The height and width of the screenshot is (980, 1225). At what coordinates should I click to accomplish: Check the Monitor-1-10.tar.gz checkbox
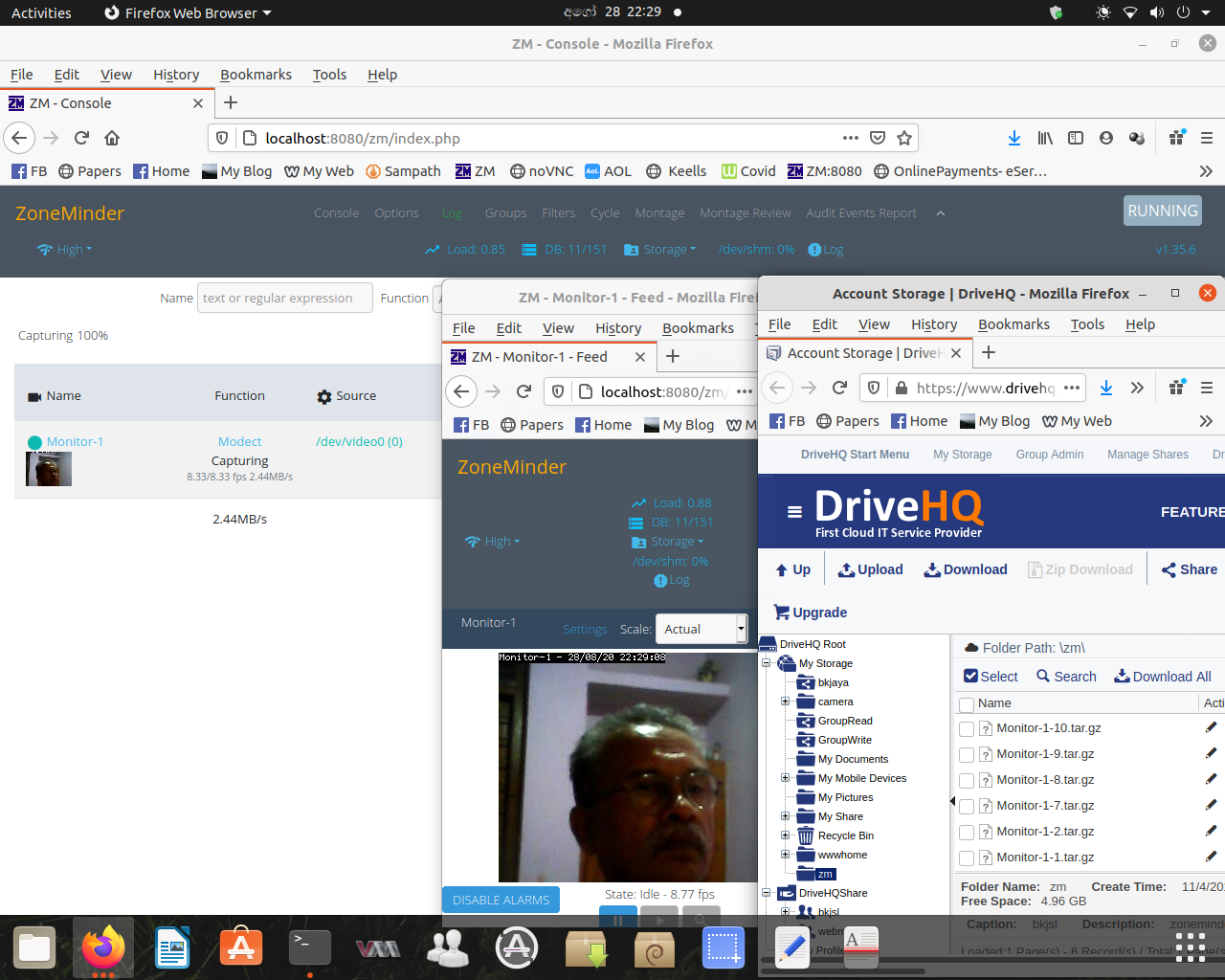pyautogui.click(x=967, y=728)
